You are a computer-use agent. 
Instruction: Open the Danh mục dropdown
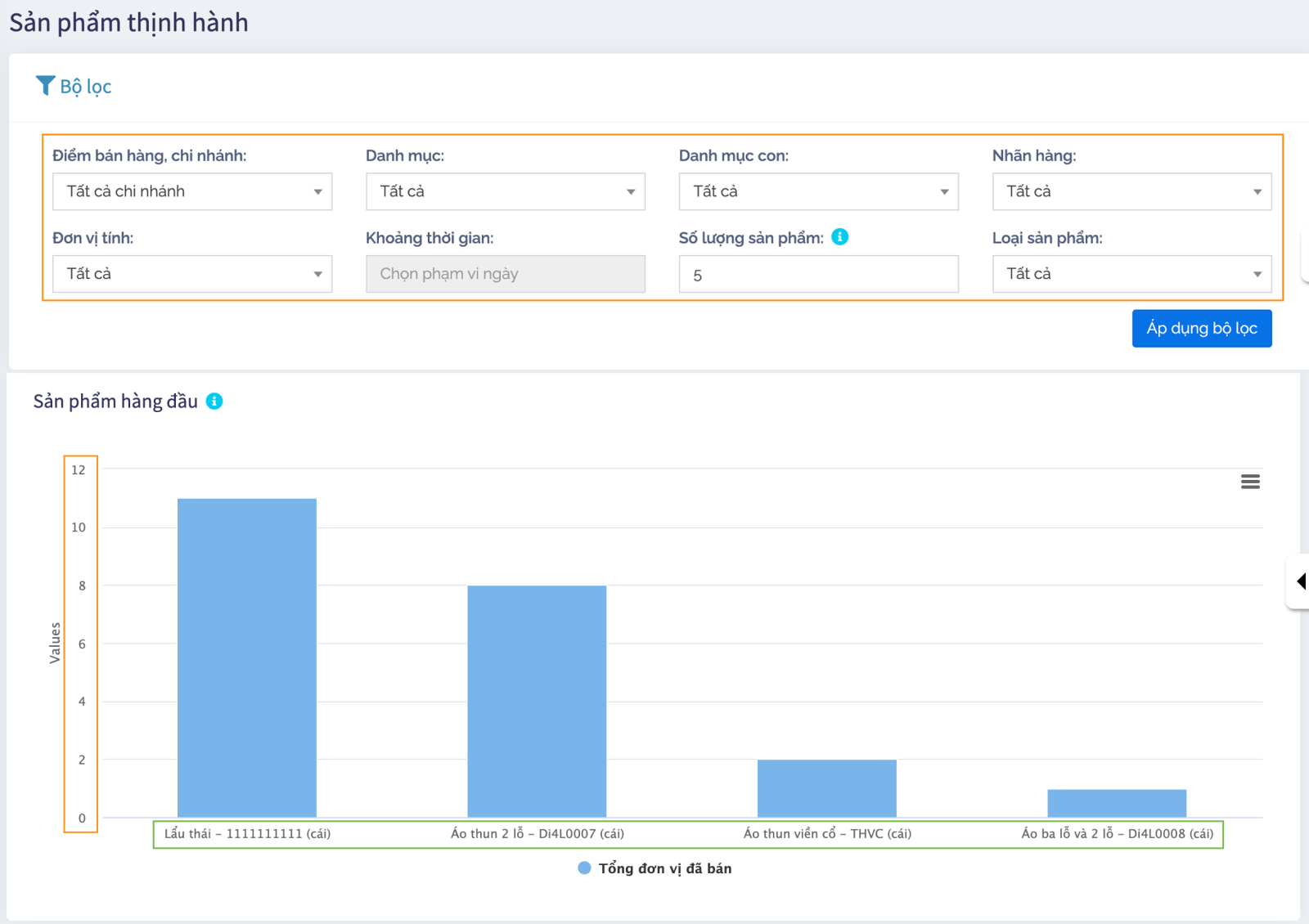click(x=505, y=191)
